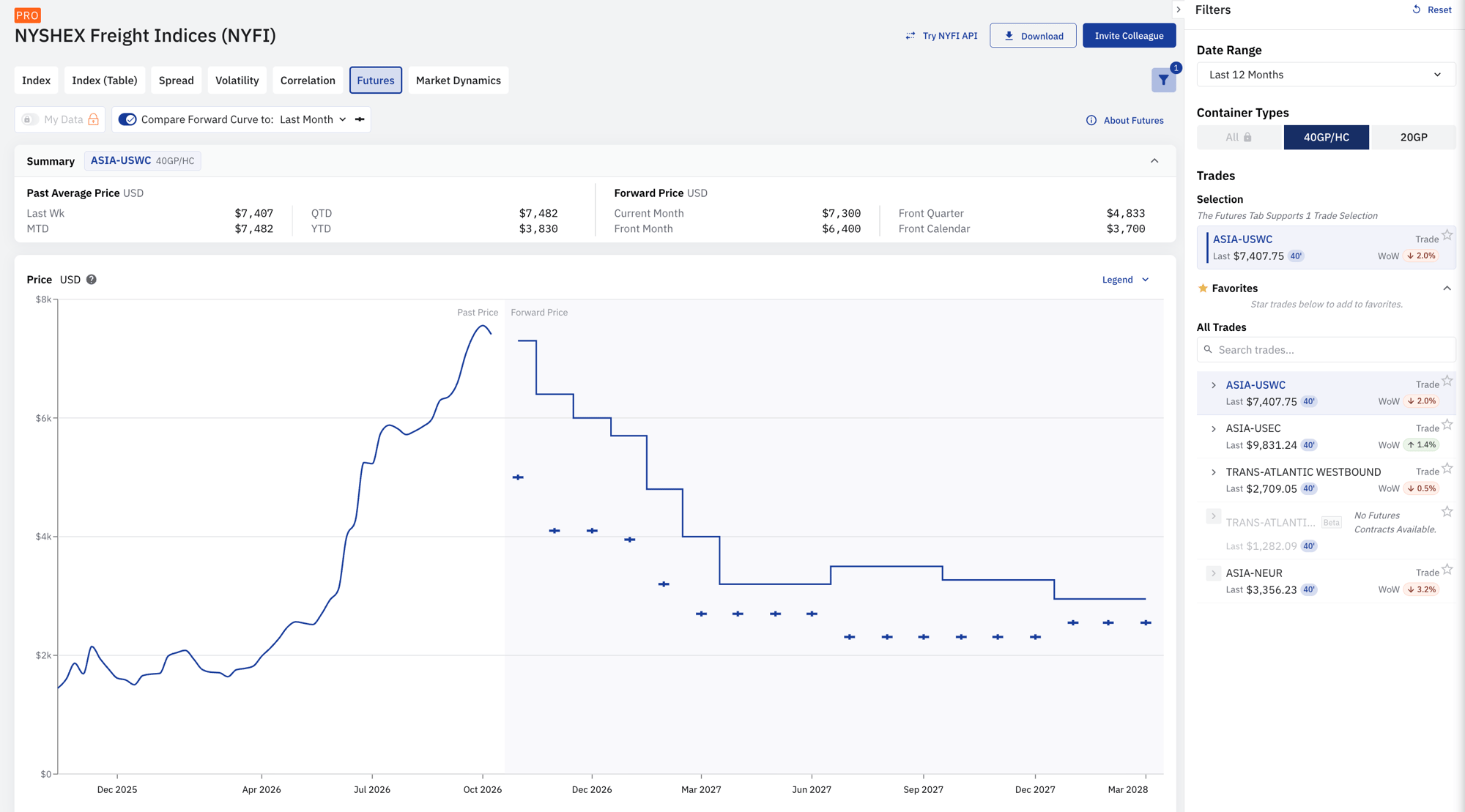Collapse the Filters panel arrow
1465x812 pixels.
1179,10
